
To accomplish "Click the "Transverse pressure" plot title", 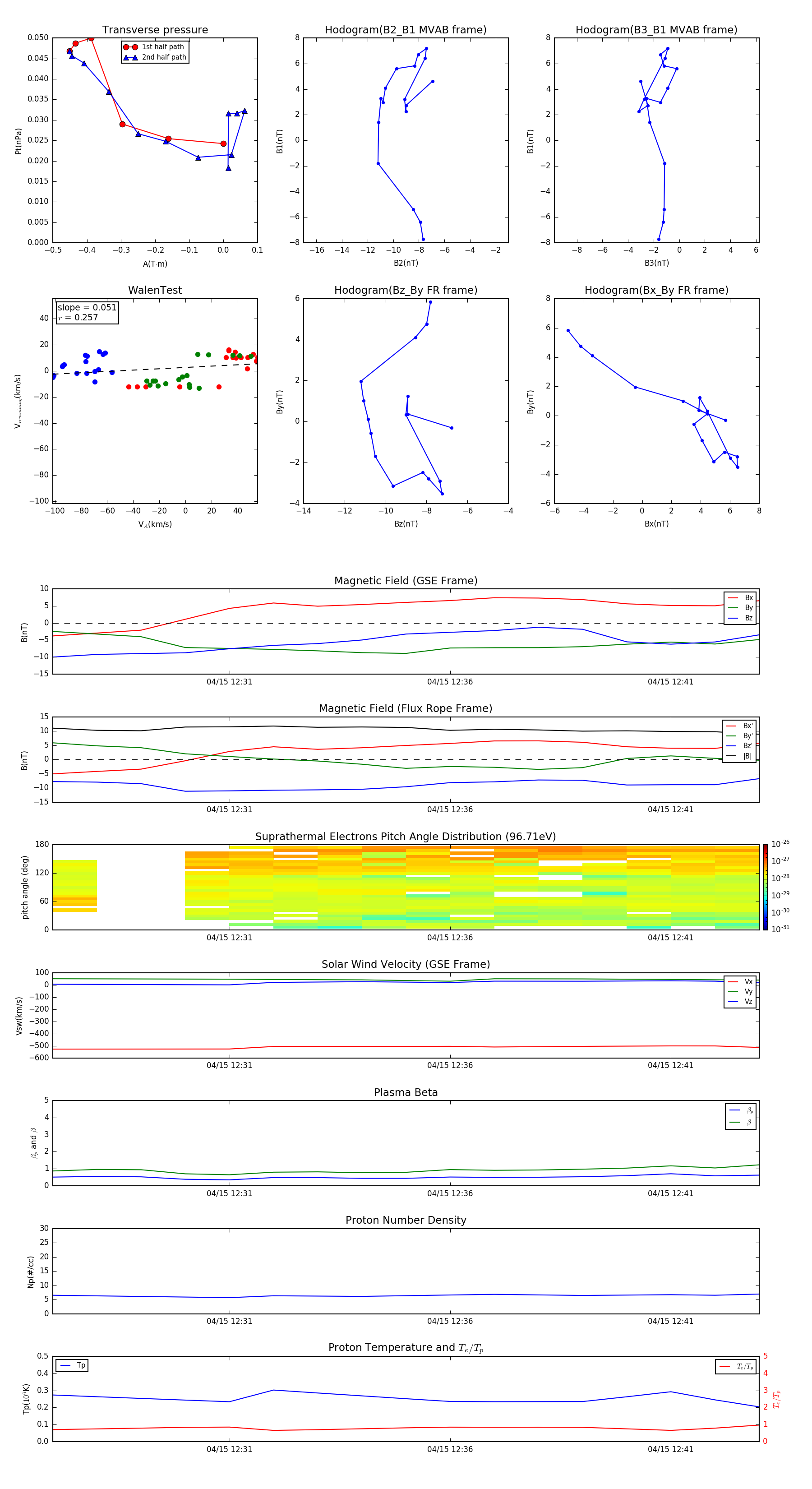I will [x=155, y=30].
